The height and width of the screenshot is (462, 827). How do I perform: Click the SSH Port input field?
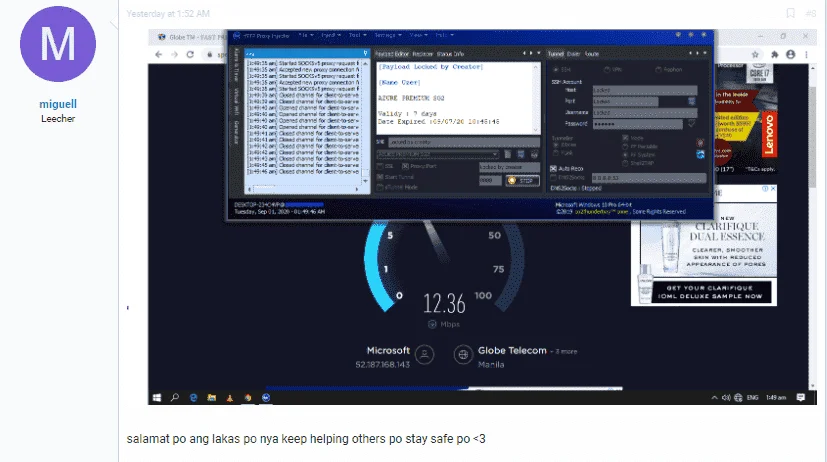coord(625,101)
